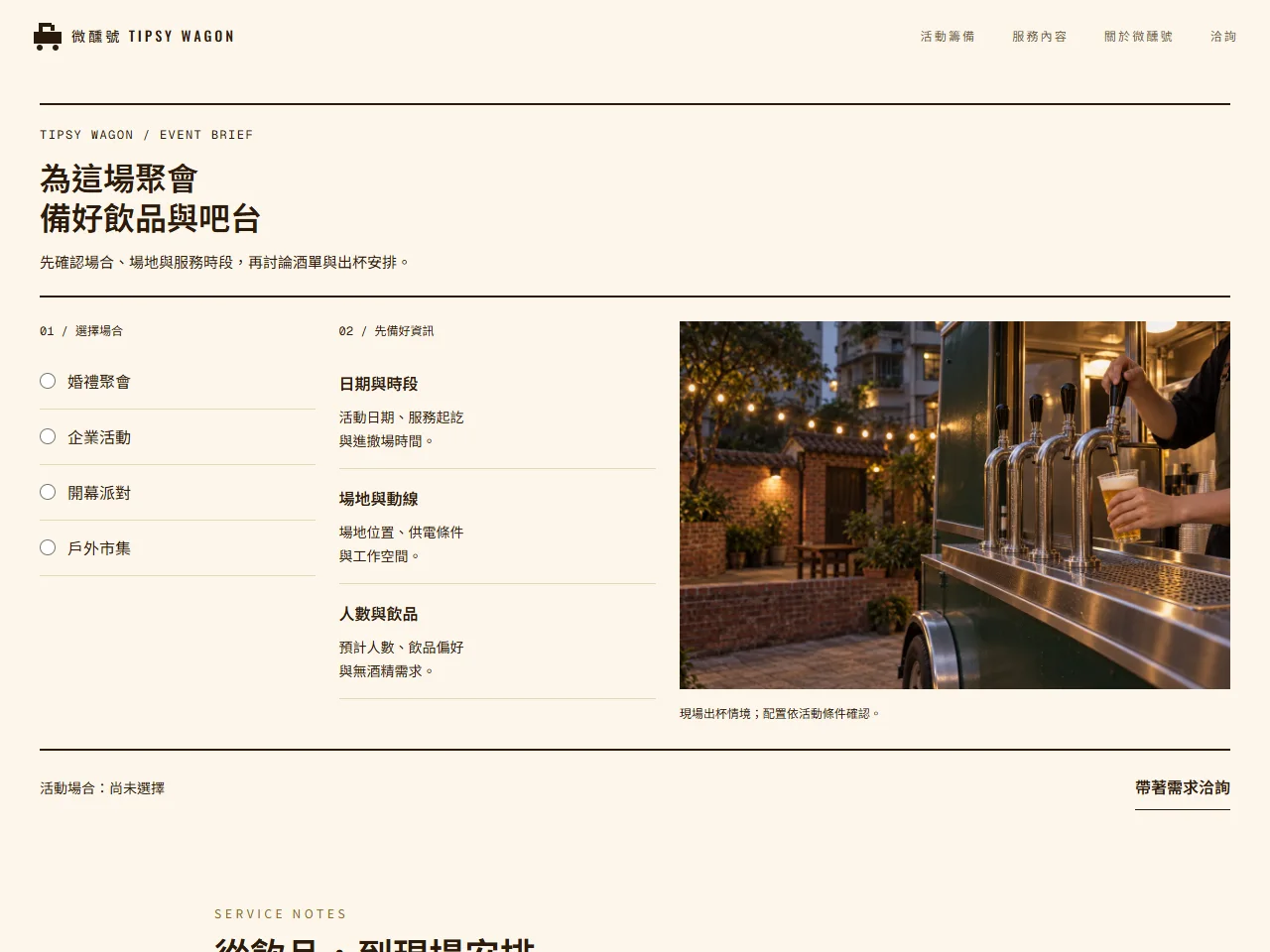1270x952 pixels.
Task: Open the 活動籌備 nav item
Action: (948, 37)
